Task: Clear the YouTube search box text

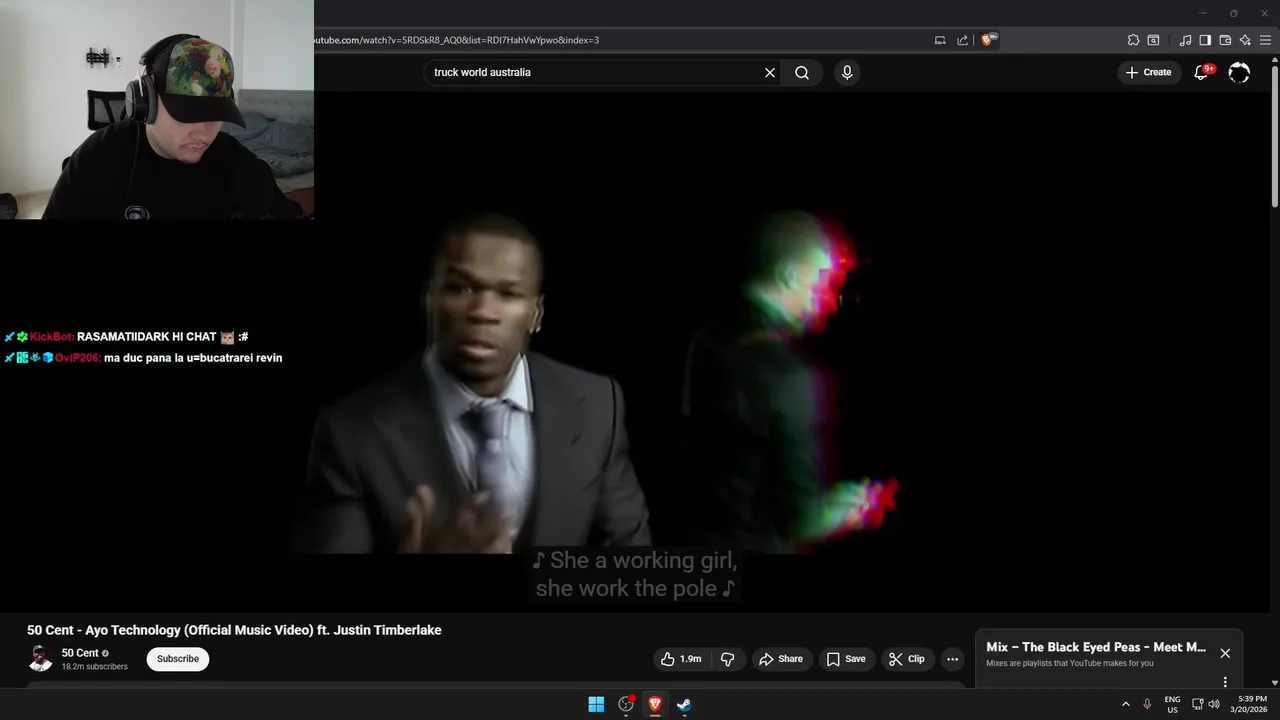Action: pyautogui.click(x=770, y=72)
